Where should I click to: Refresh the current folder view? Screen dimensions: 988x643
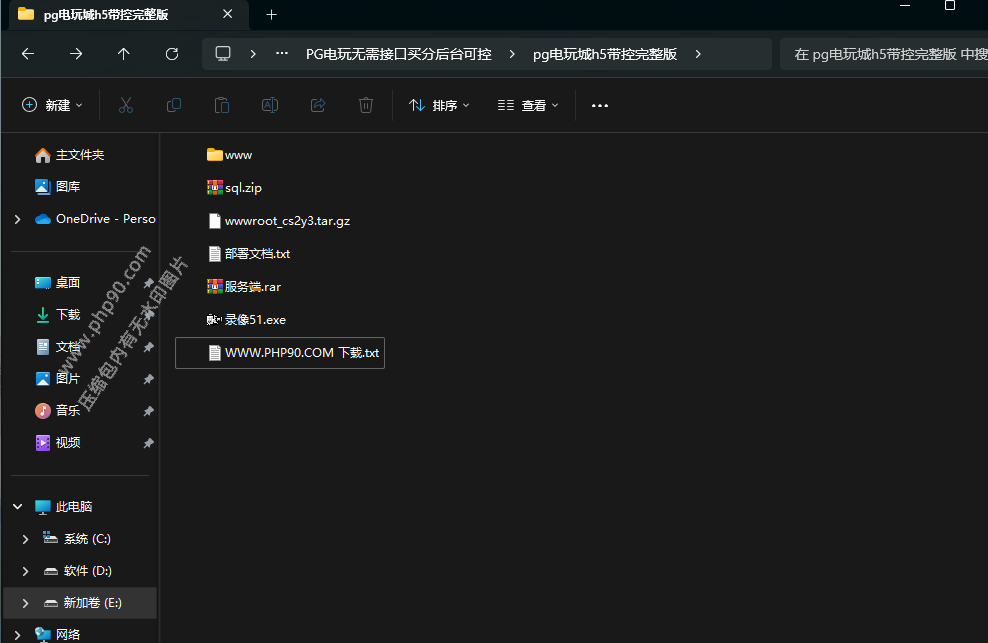[x=172, y=54]
